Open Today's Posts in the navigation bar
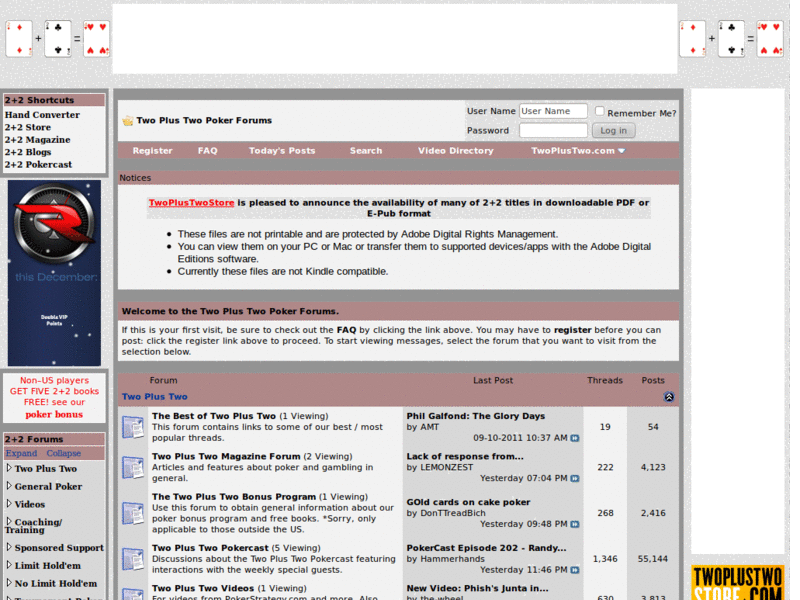 pos(282,151)
